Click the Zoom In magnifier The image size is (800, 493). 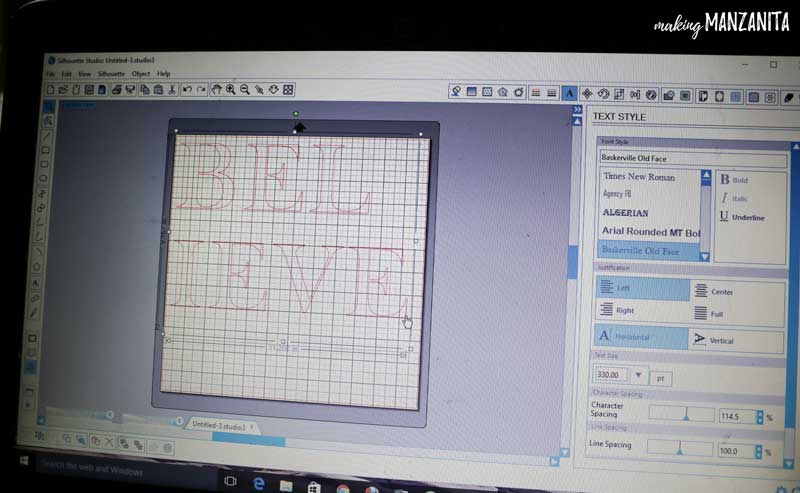pyautogui.click(x=231, y=90)
